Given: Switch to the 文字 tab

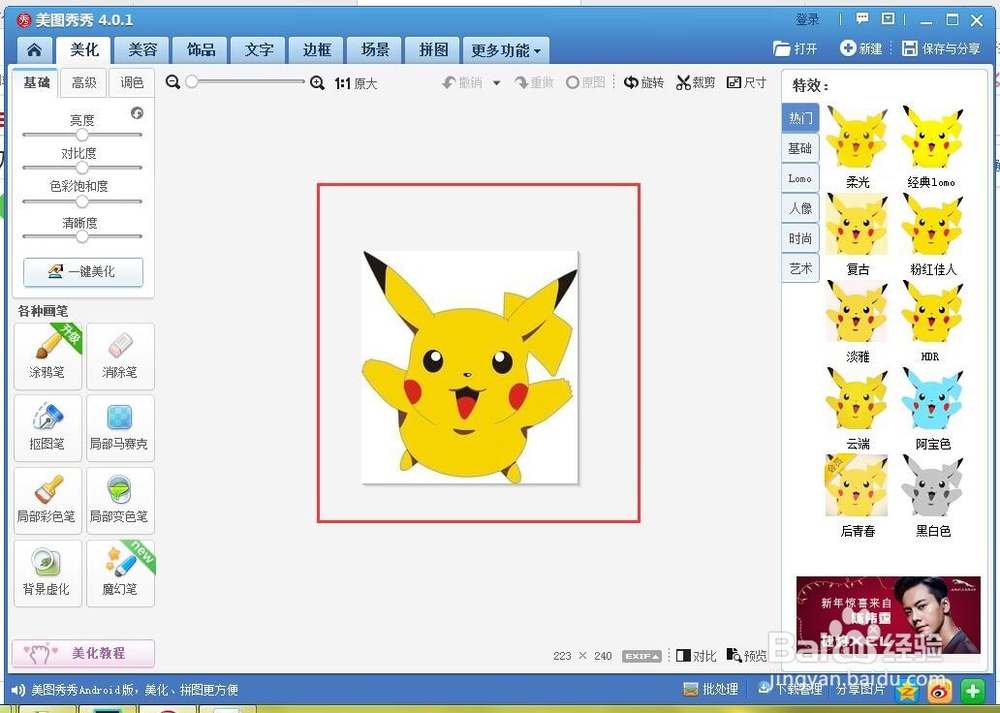Looking at the screenshot, I should point(259,50).
